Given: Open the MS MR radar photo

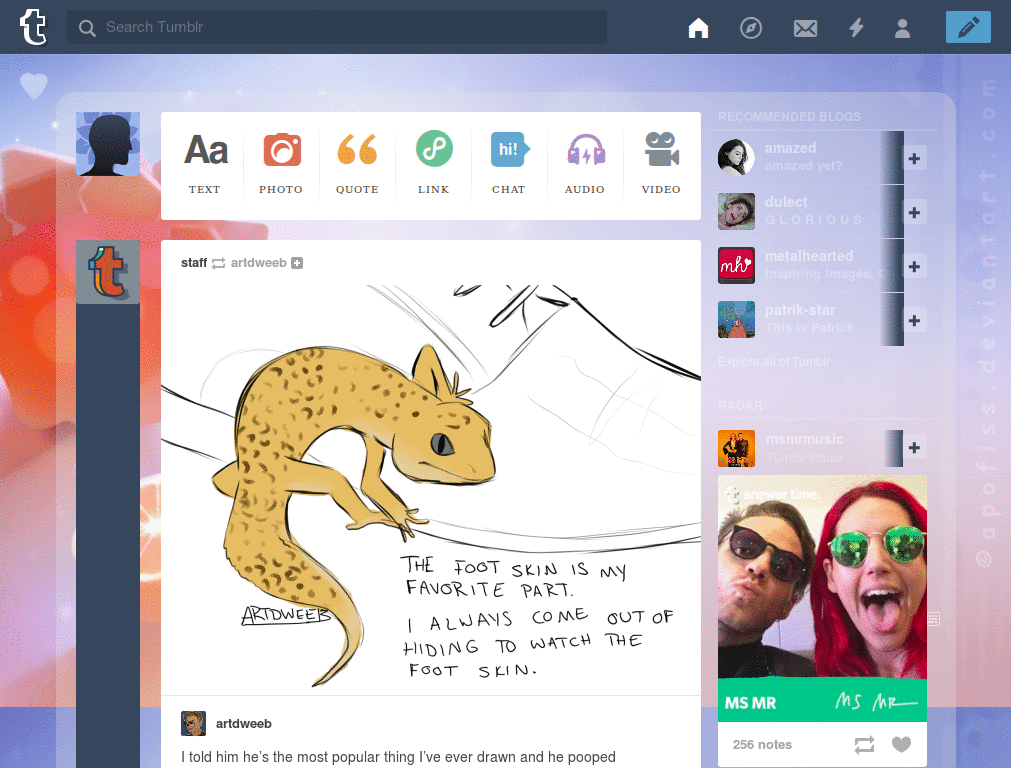Looking at the screenshot, I should pos(822,577).
